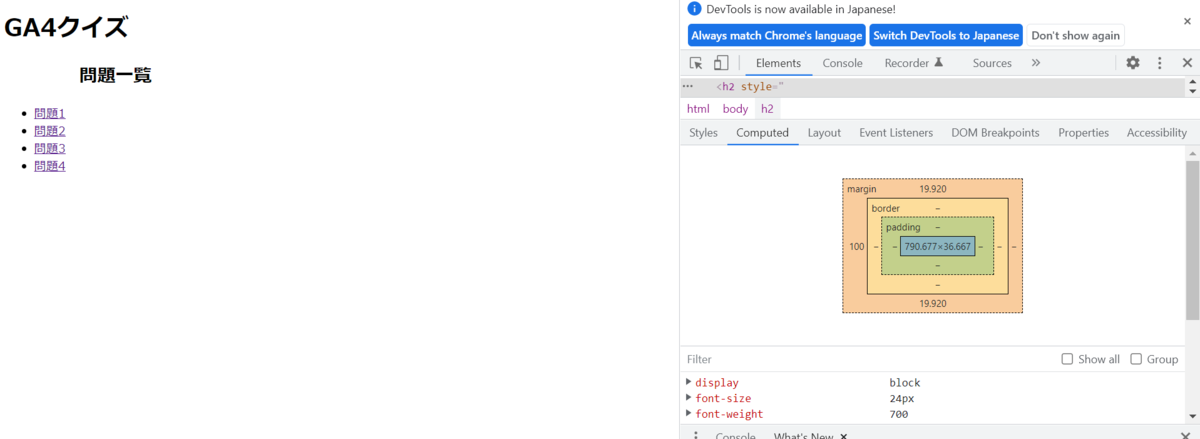The height and width of the screenshot is (439, 1200).
Task: Open the Recorder tab
Action: [914, 63]
